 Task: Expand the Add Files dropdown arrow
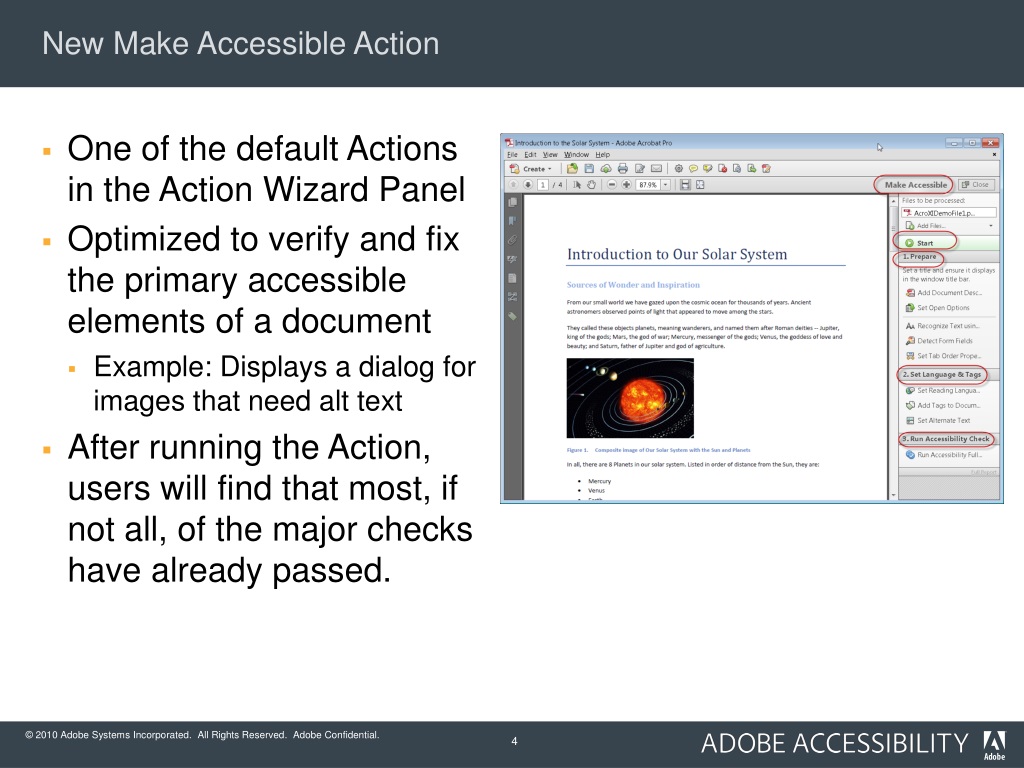991,226
